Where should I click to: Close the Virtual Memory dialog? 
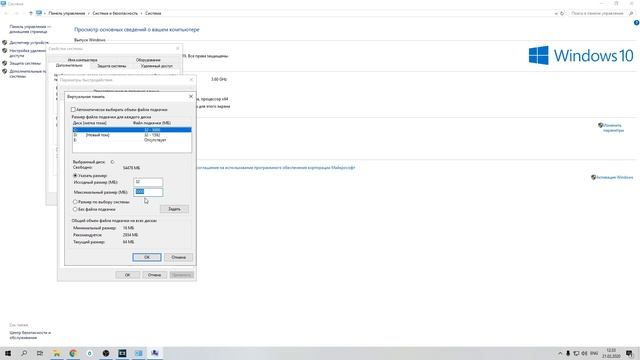pyautogui.click(x=191, y=96)
